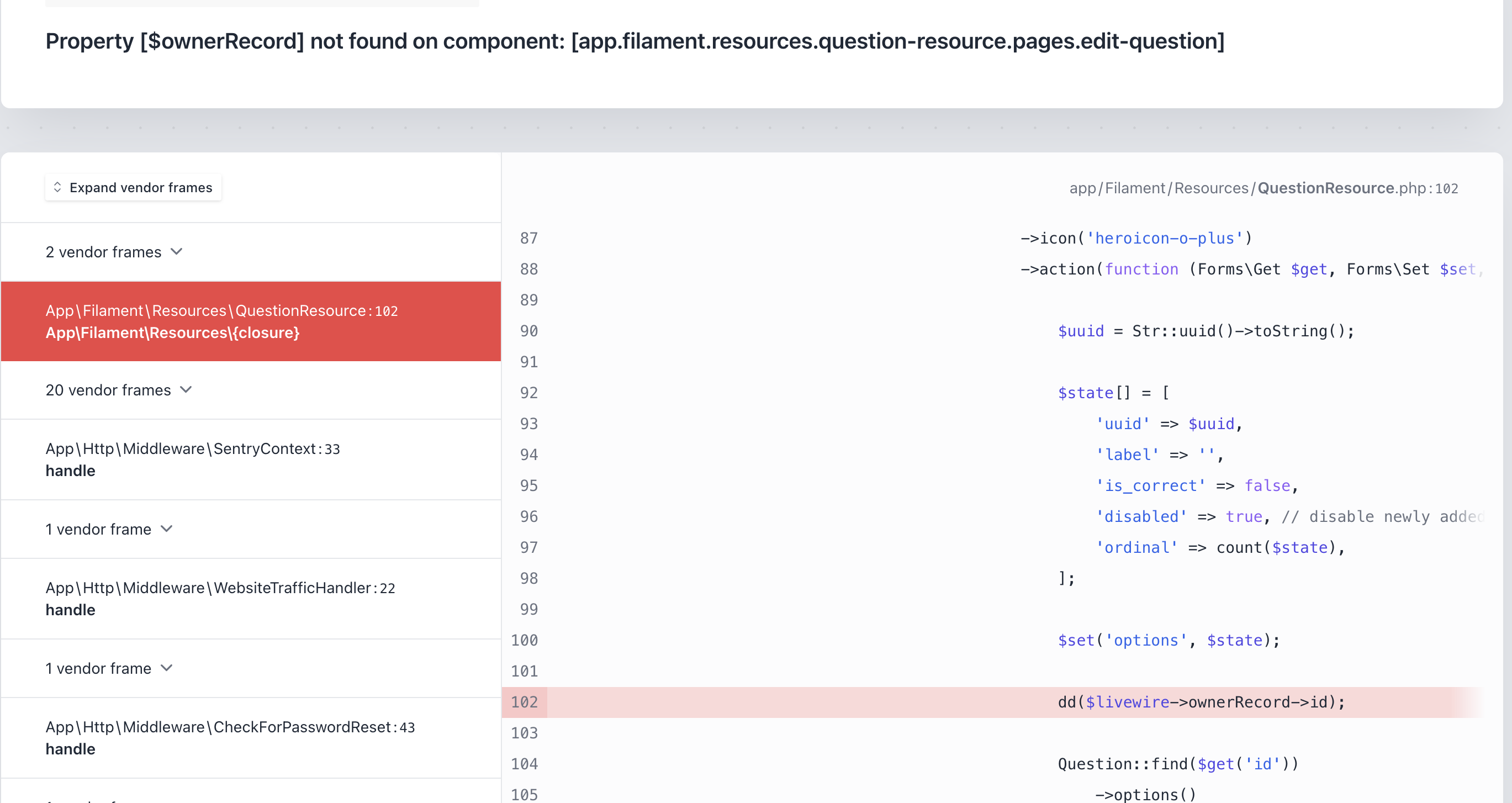This screenshot has width=1512, height=803.
Task: Click the Expand vendor frames button
Action: click(x=133, y=187)
